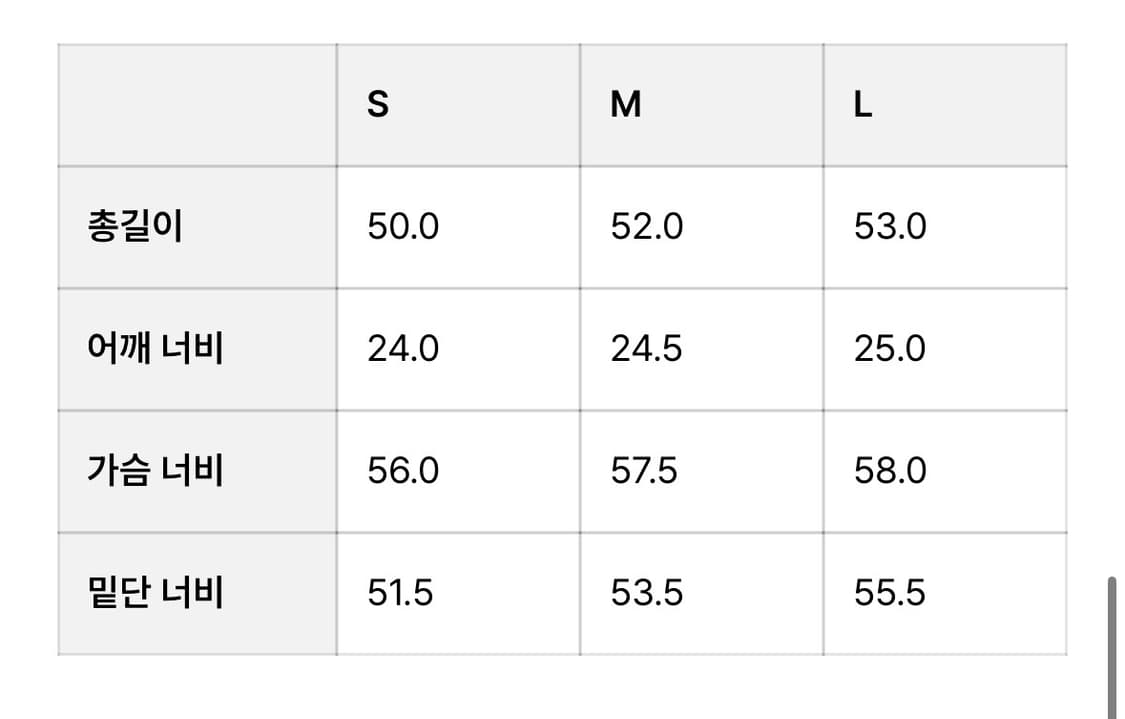Select the 25.0 shoulder width value
This screenshot has width=1125, height=719.
click(890, 349)
